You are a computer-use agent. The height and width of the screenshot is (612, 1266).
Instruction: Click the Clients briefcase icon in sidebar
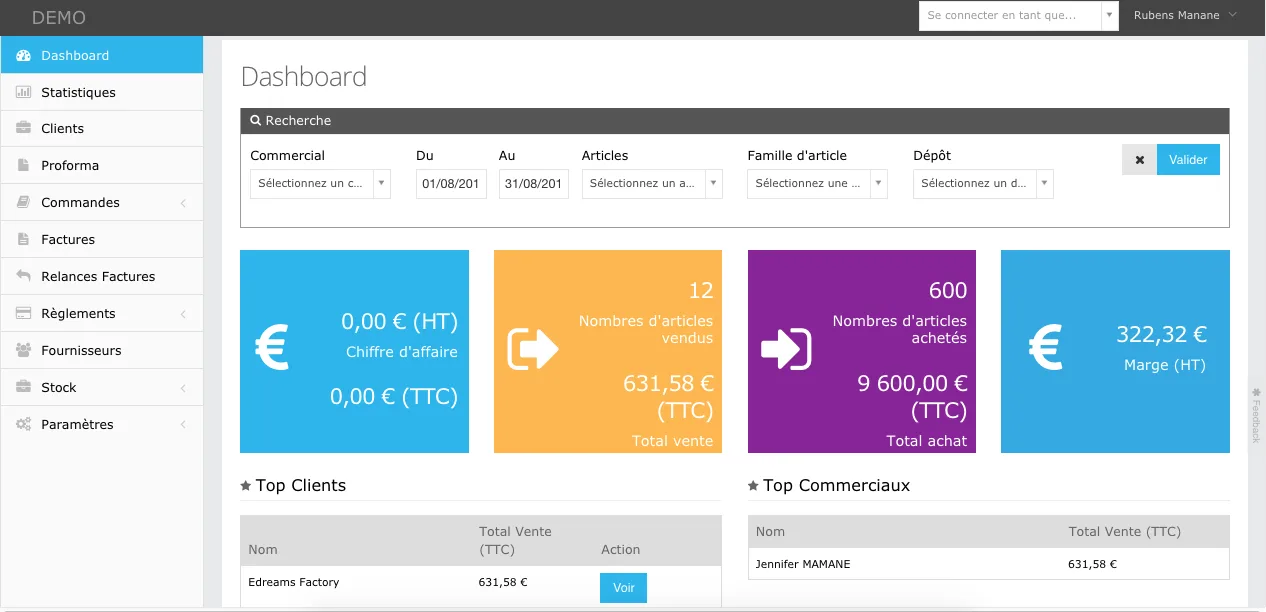click(23, 128)
